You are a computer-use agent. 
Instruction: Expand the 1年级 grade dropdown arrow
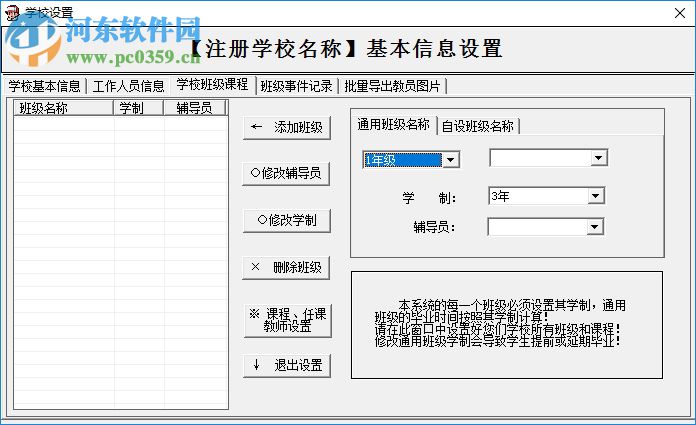coord(451,160)
